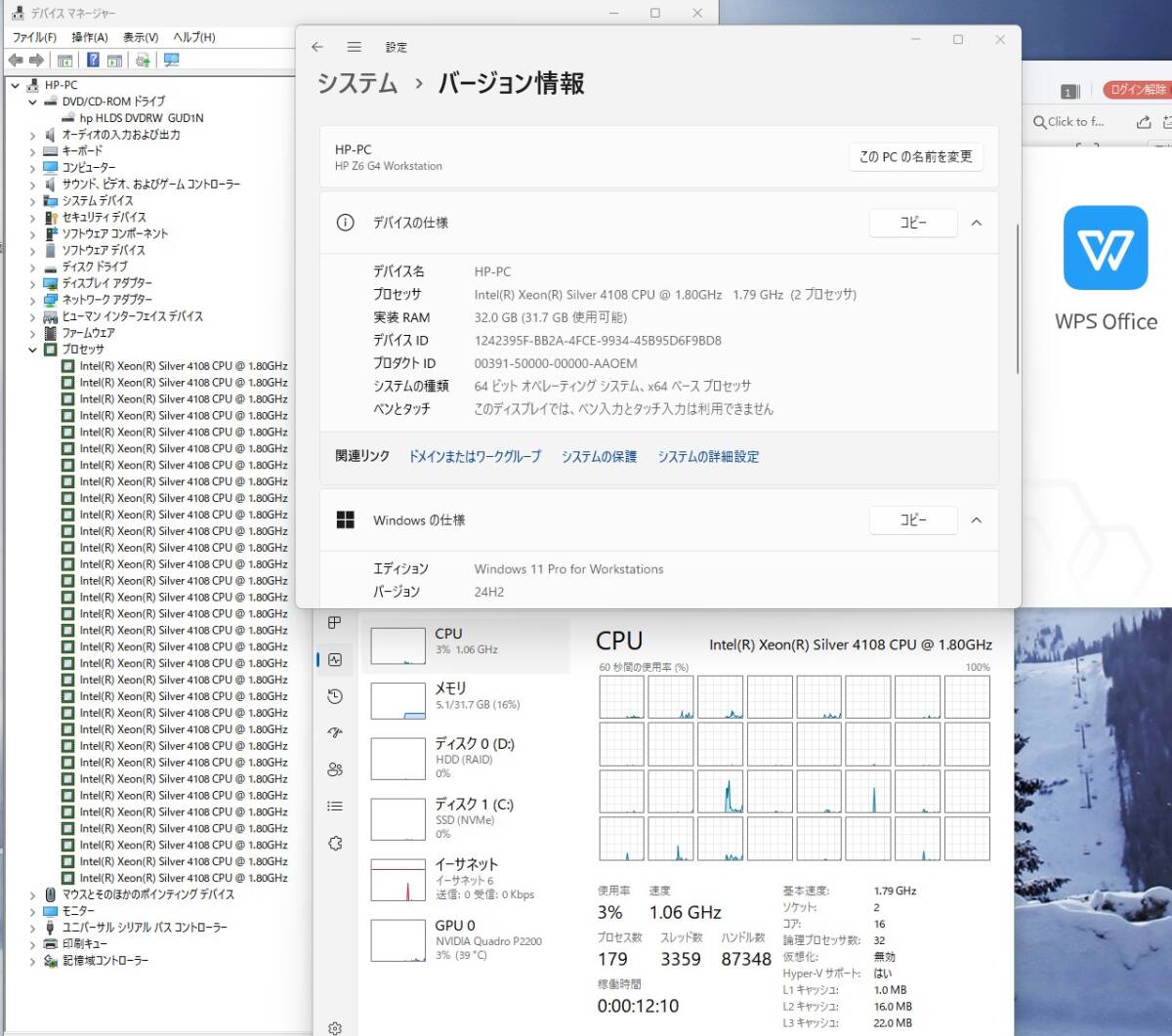Click the ログイン解除 button in WPS
The height and width of the screenshot is (1036, 1172).
pyautogui.click(x=1138, y=90)
